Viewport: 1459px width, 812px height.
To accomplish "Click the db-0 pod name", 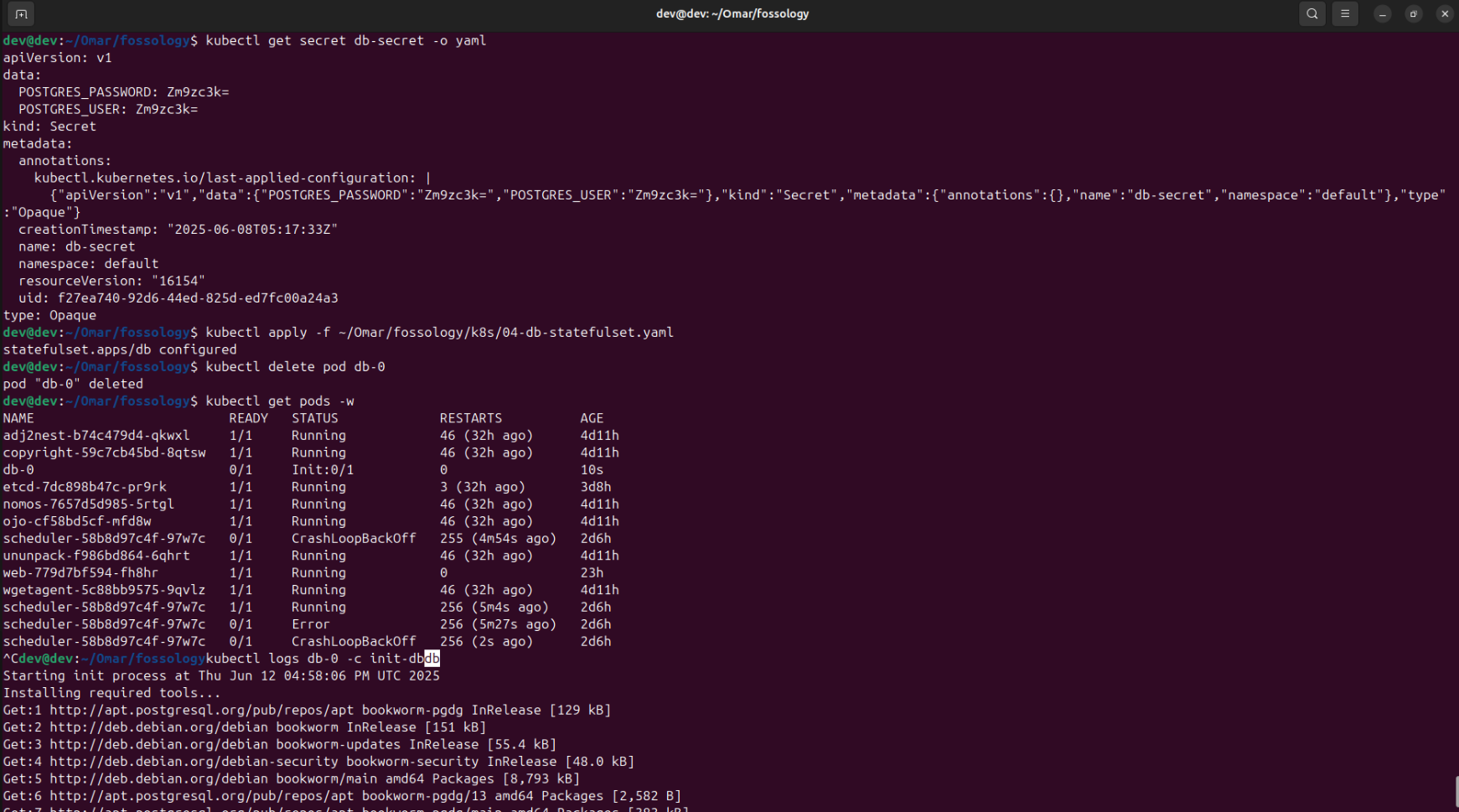I will [18, 470].
